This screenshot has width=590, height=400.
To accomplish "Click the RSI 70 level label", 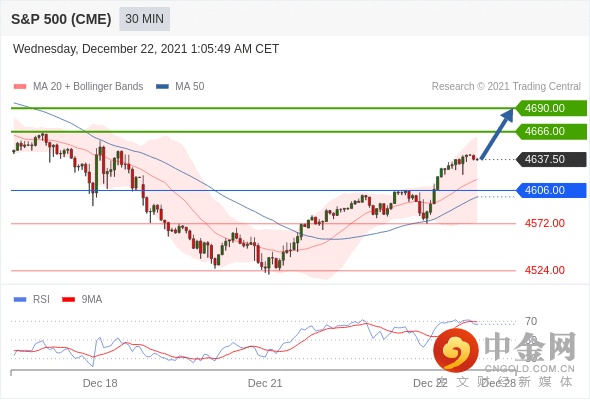I will 531,321.
